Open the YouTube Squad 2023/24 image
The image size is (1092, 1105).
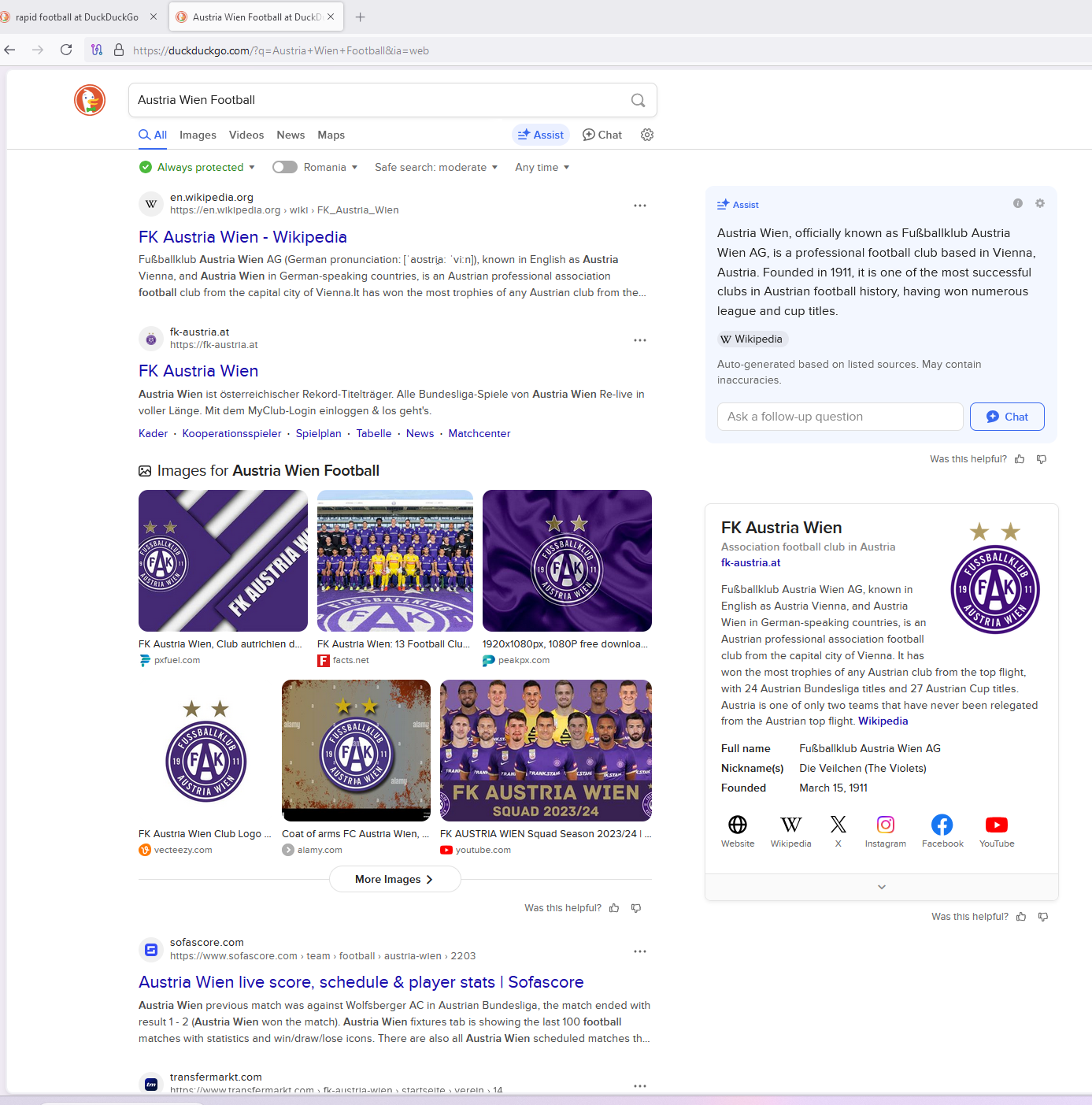pyautogui.click(x=546, y=751)
